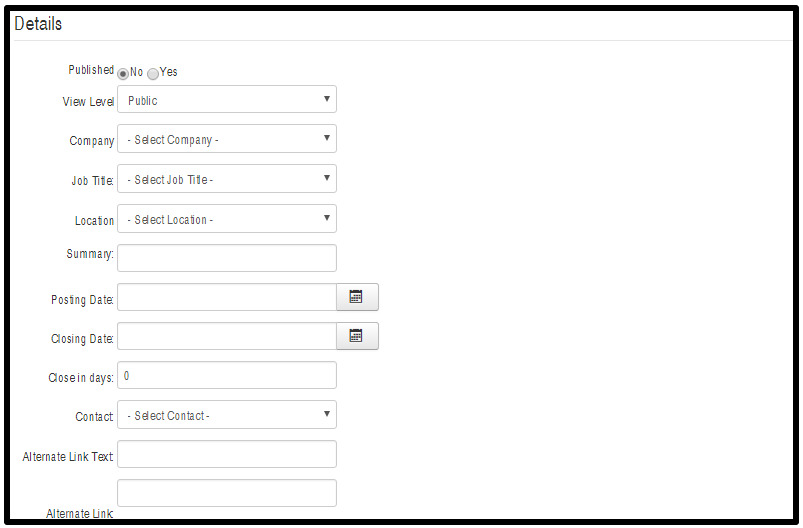Click the Company dropdown arrow
The image size is (803, 528).
pos(327,138)
